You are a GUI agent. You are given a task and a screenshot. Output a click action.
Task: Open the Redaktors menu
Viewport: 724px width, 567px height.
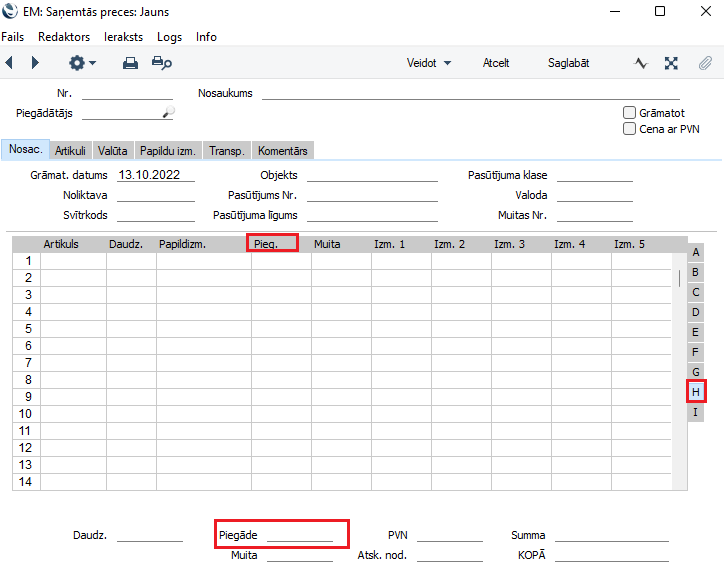click(x=64, y=37)
